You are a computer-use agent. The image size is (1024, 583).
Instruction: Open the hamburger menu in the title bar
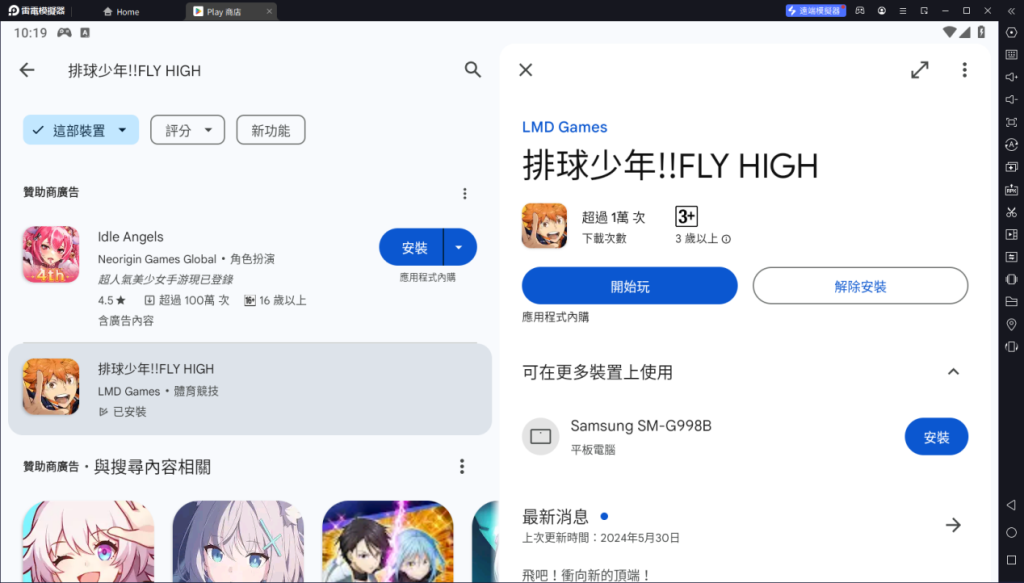(903, 10)
